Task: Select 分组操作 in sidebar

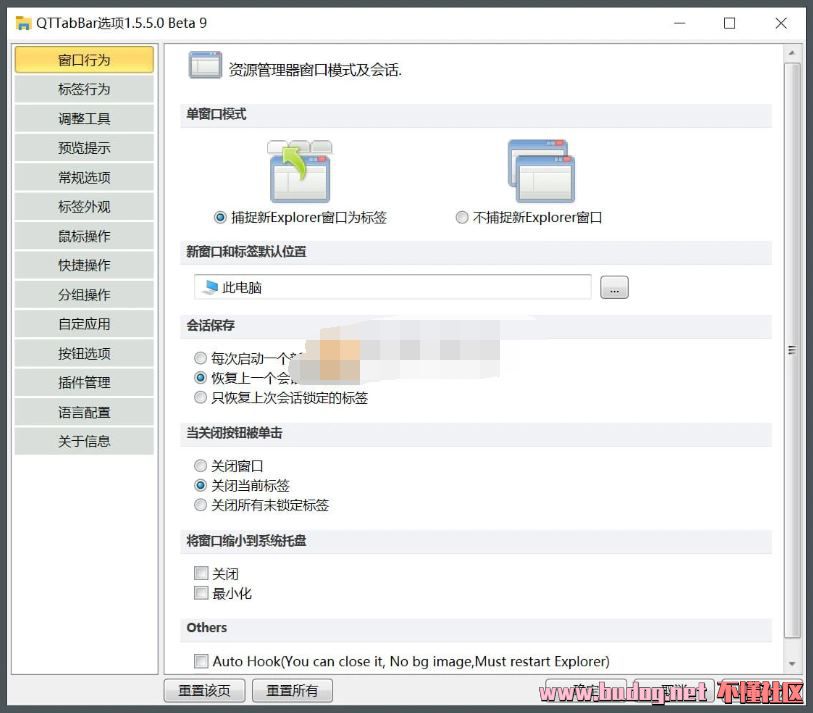Action: tap(84, 295)
